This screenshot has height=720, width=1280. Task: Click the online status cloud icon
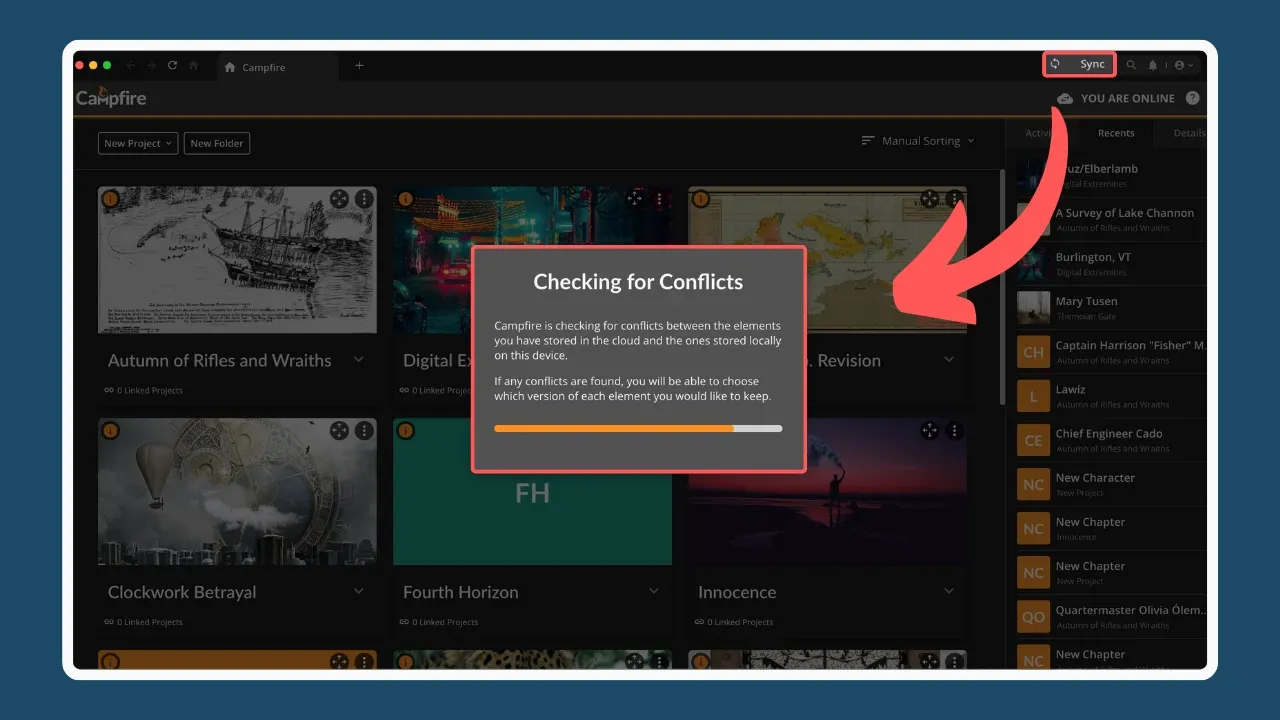1064,98
